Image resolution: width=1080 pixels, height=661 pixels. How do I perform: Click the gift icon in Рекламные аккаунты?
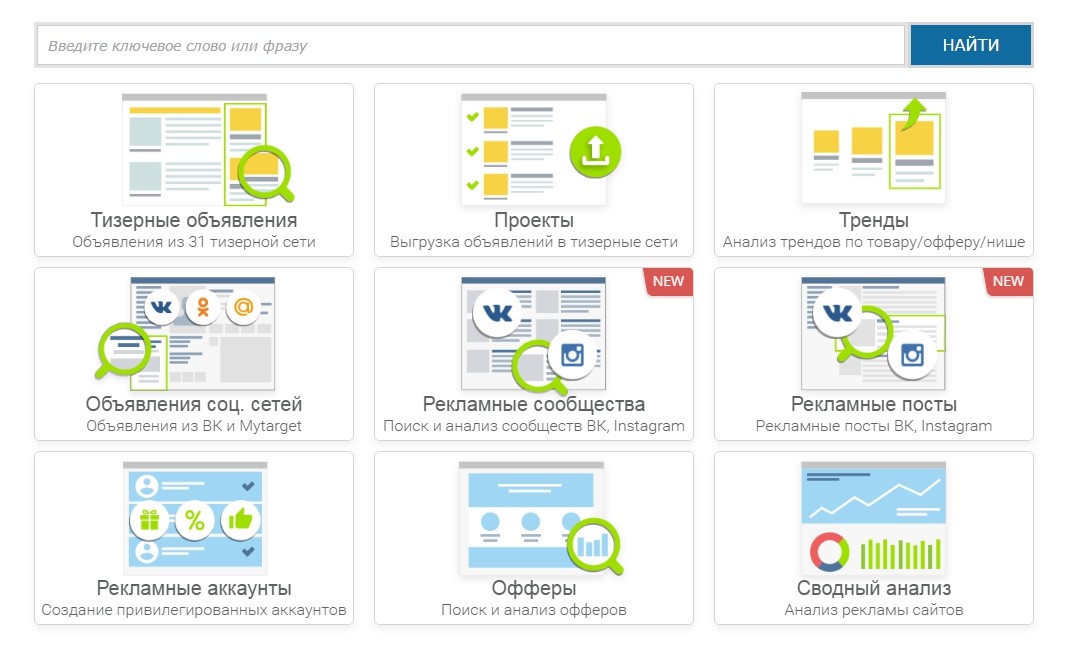tap(149, 519)
